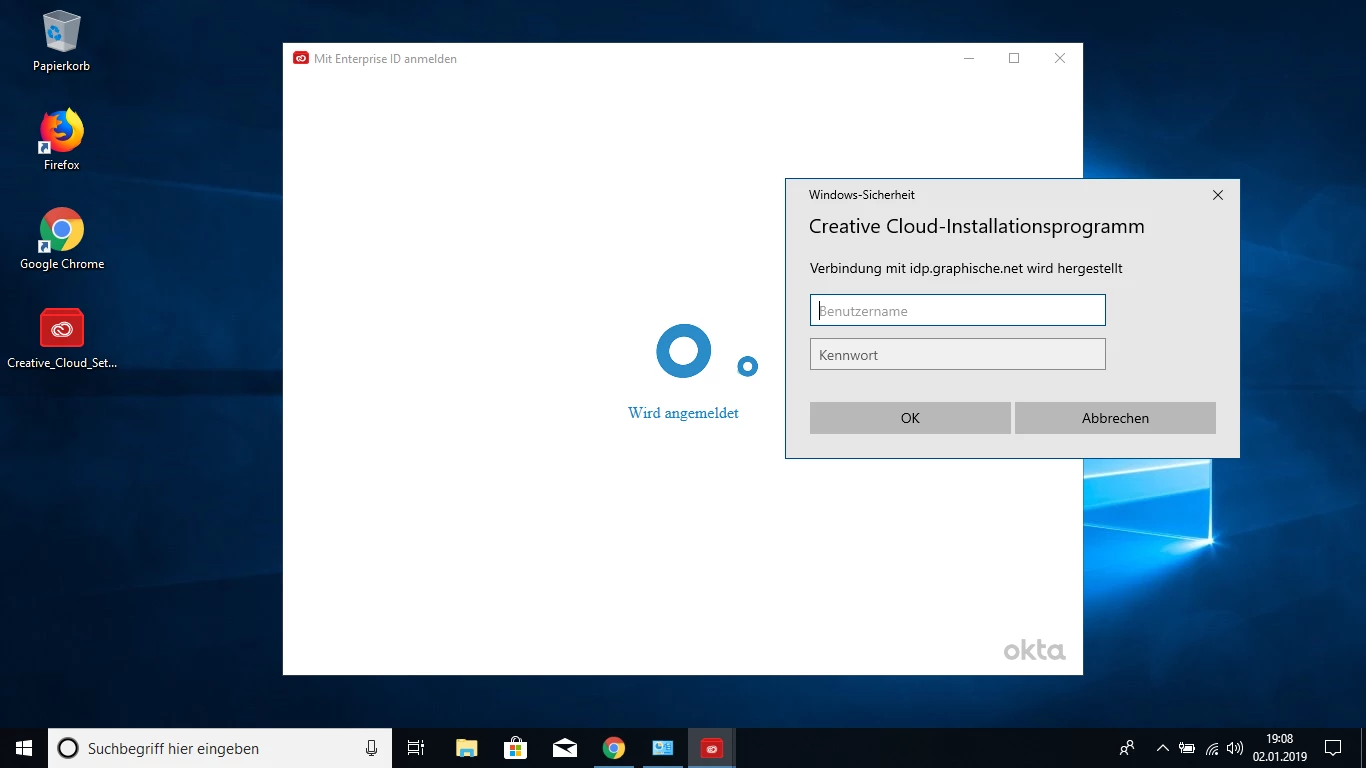Open the Wi-Fi network tray icon
Screen dimensions: 1366x768
point(1212,748)
